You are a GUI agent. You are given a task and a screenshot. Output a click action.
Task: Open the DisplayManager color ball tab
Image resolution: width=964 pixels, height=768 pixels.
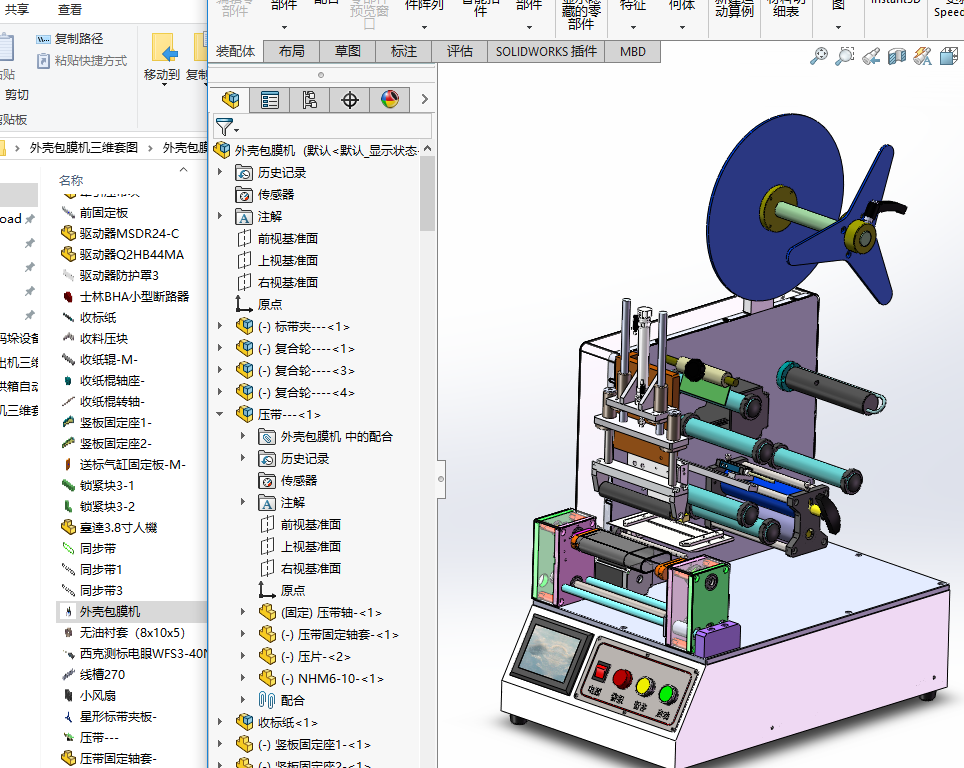390,99
